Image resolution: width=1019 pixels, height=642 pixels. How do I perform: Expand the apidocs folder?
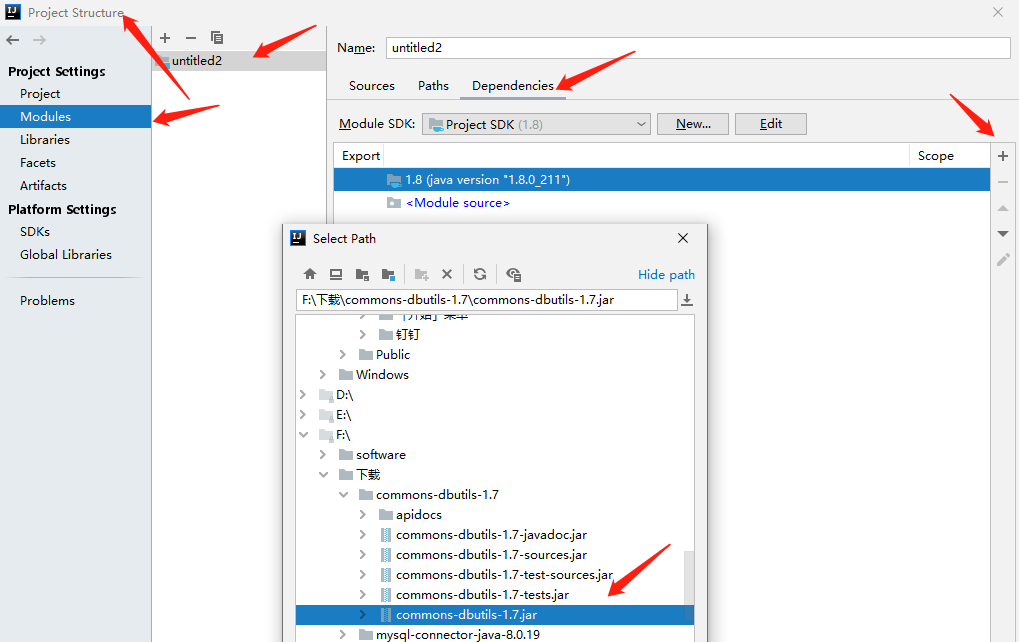363,514
